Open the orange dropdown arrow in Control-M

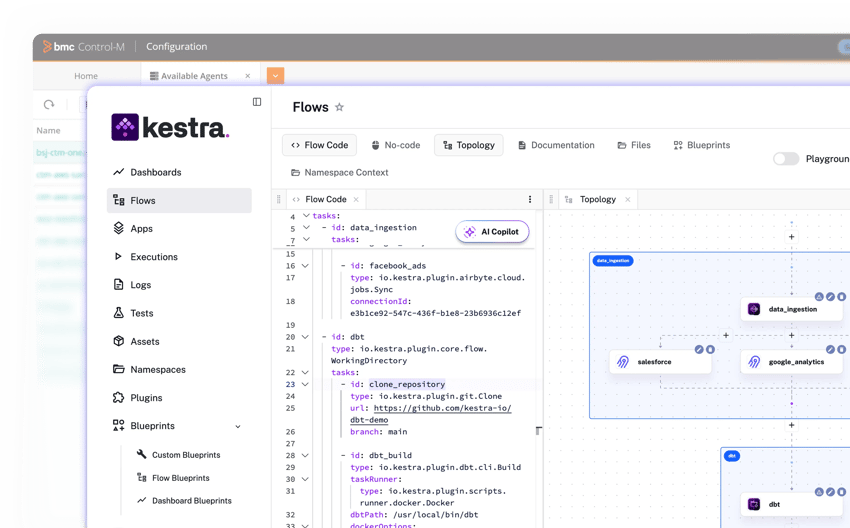click(x=275, y=75)
